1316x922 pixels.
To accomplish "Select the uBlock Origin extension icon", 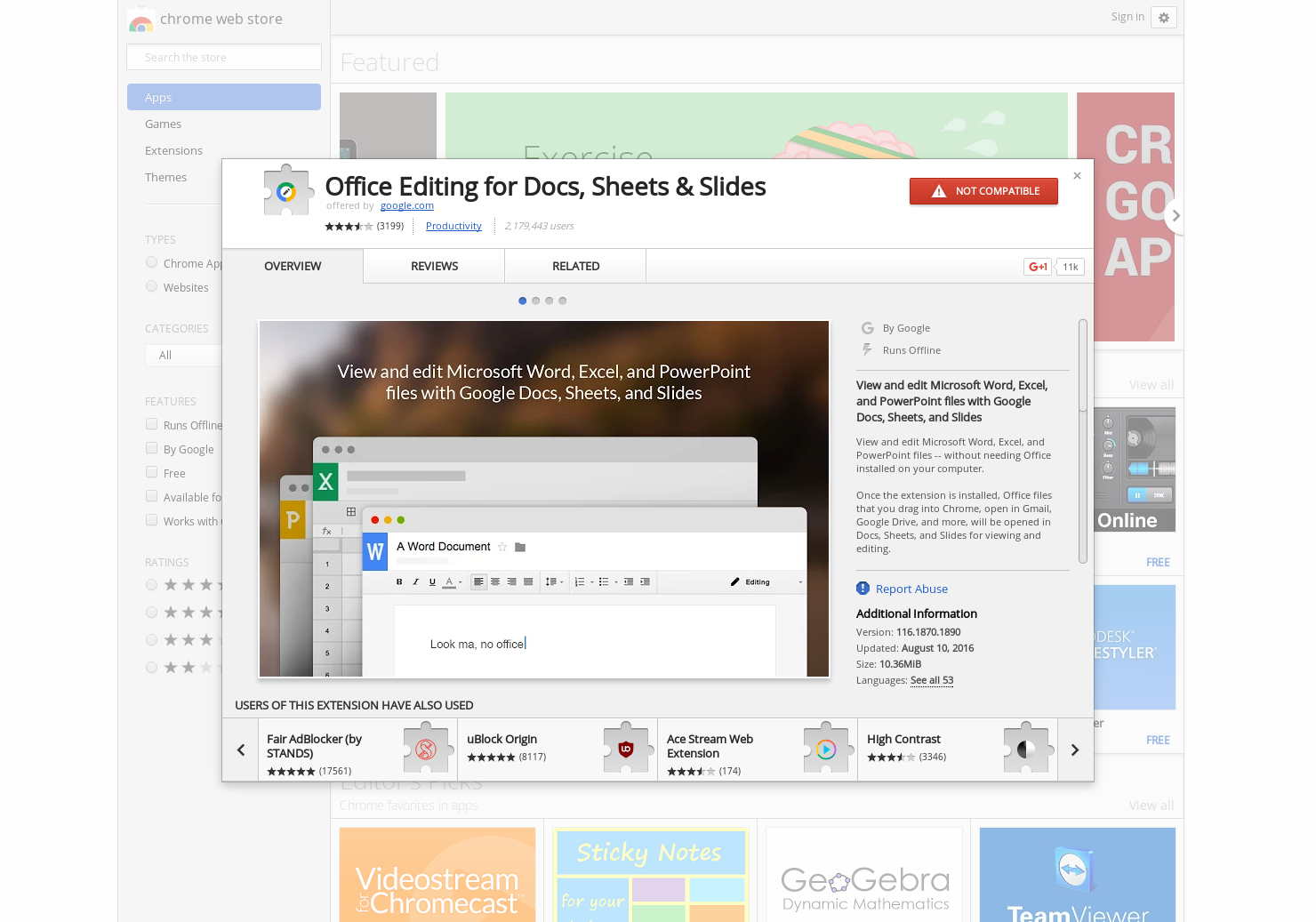I will tap(625, 749).
